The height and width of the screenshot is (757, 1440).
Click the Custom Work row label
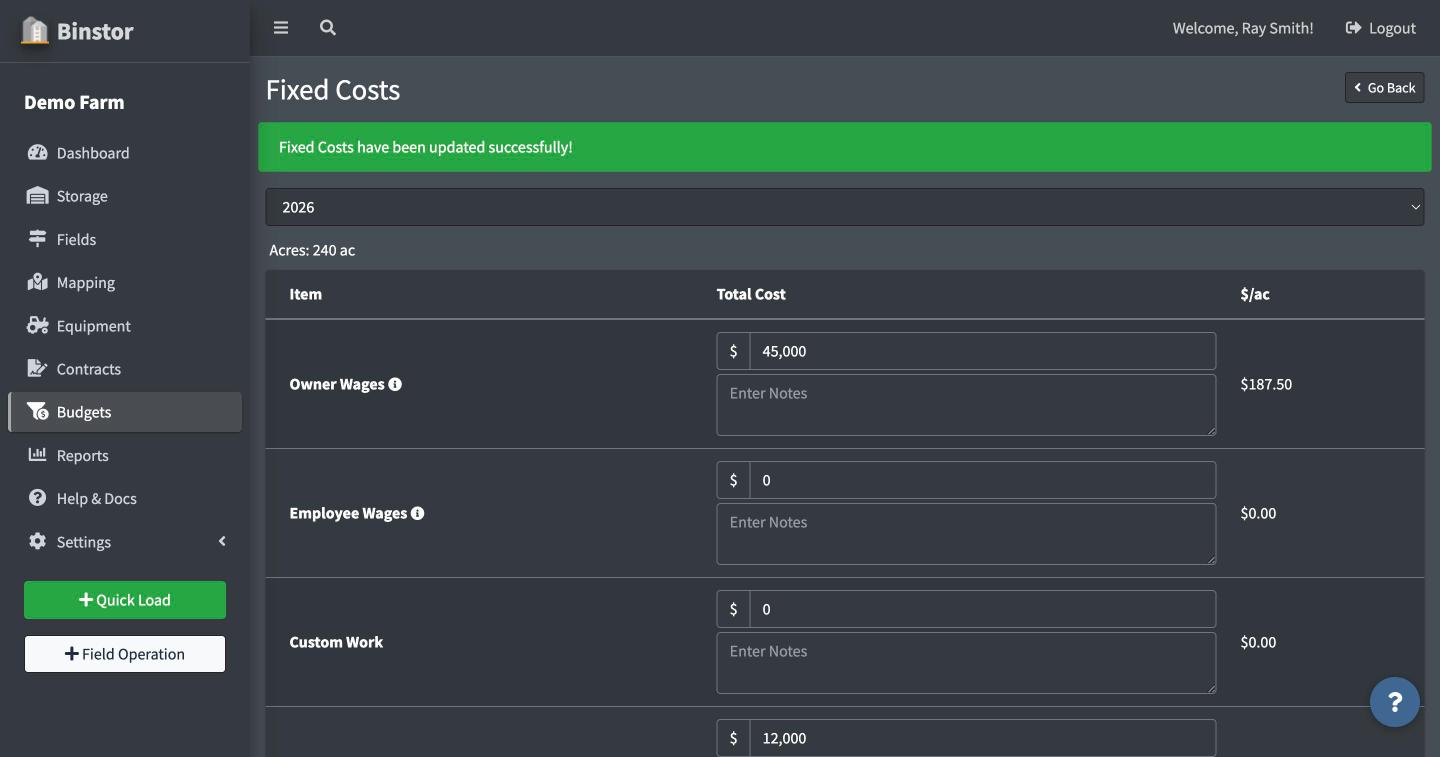tap(336, 642)
